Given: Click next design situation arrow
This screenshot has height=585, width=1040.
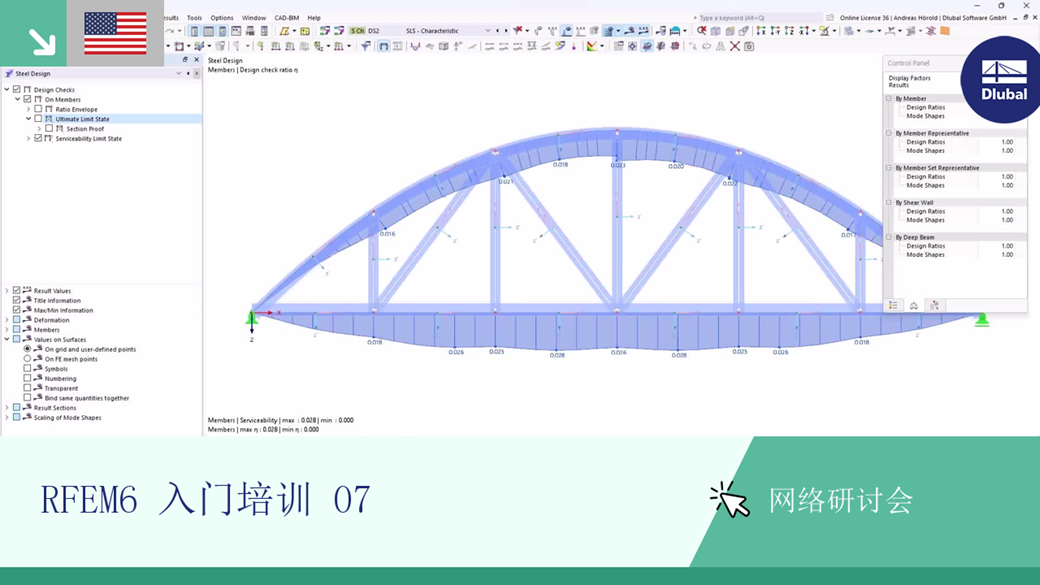Looking at the screenshot, I should [x=506, y=31].
